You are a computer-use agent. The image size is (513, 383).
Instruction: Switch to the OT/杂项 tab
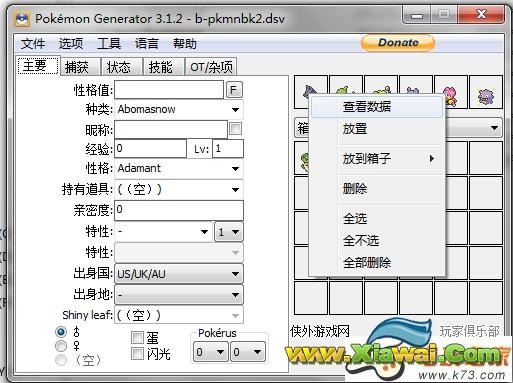pyautogui.click(x=211, y=67)
